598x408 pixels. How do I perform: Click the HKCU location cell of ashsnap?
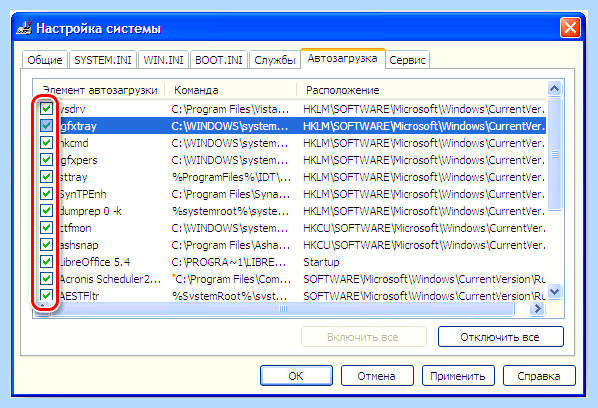click(424, 245)
